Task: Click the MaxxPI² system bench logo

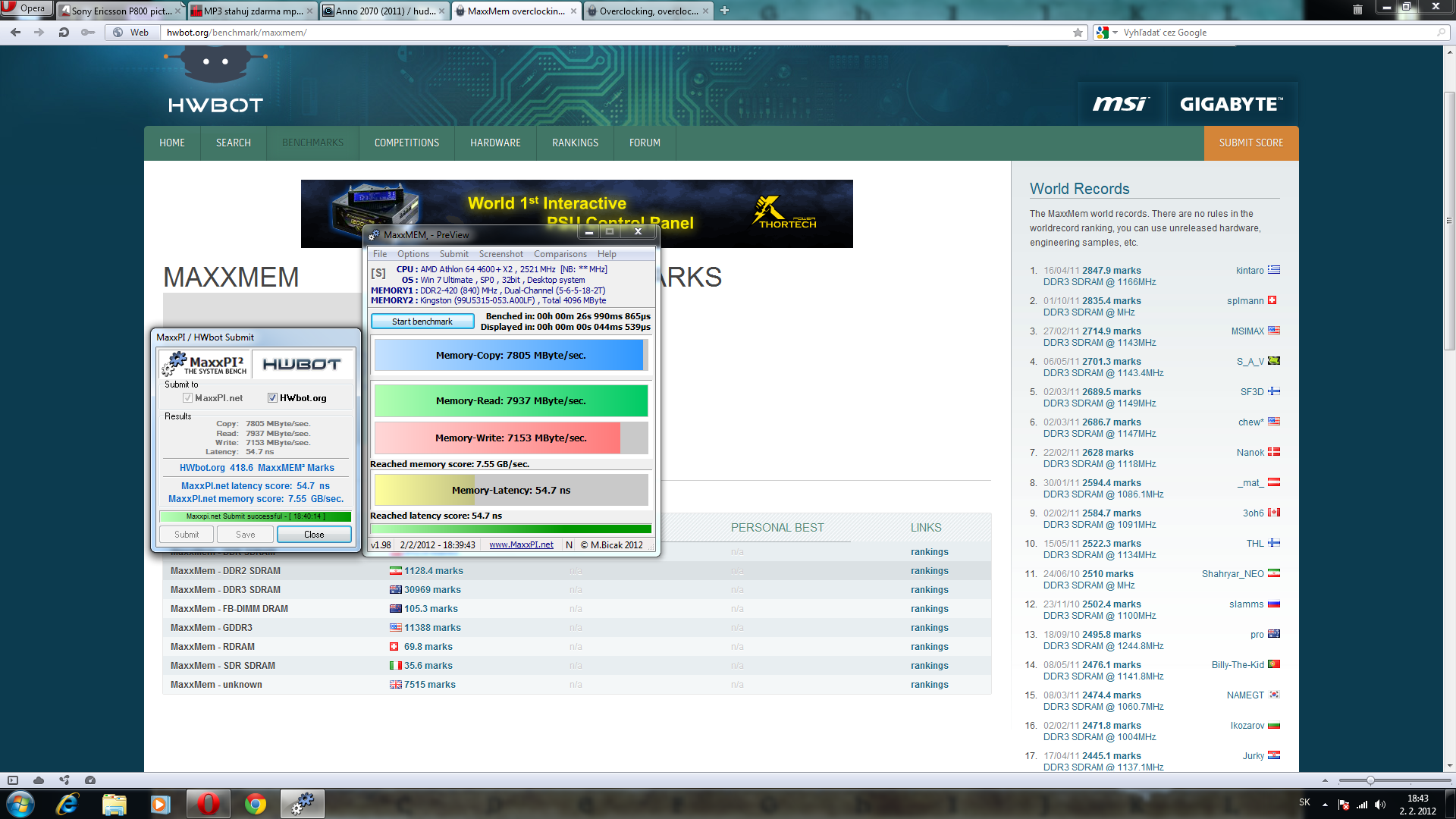Action: tap(205, 363)
